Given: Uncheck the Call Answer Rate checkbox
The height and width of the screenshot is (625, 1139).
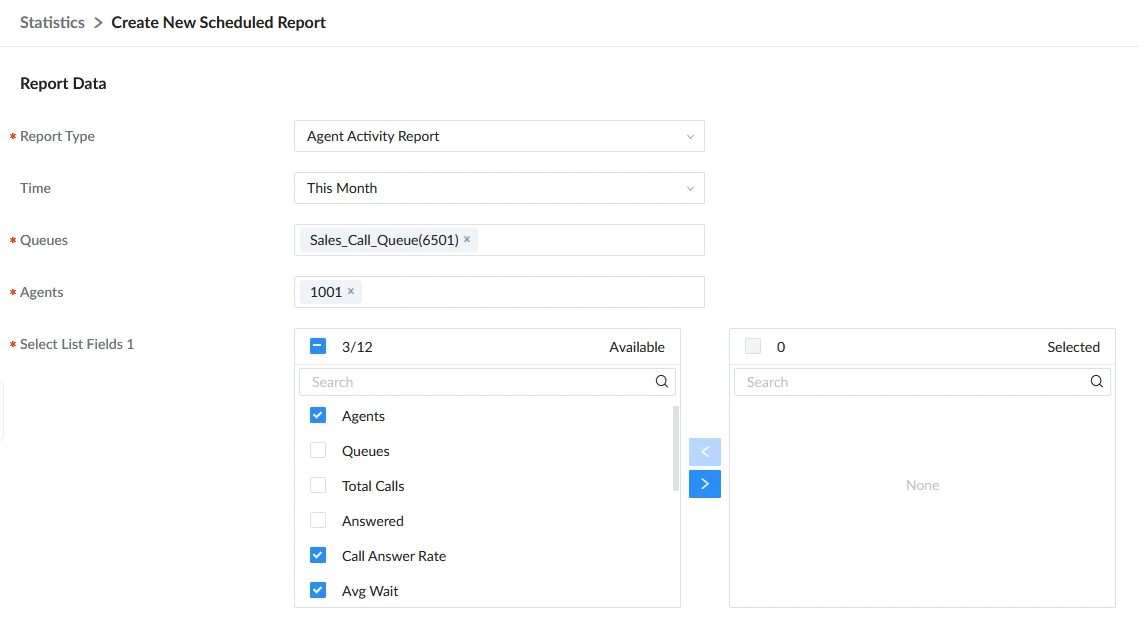Looking at the screenshot, I should (x=317, y=555).
